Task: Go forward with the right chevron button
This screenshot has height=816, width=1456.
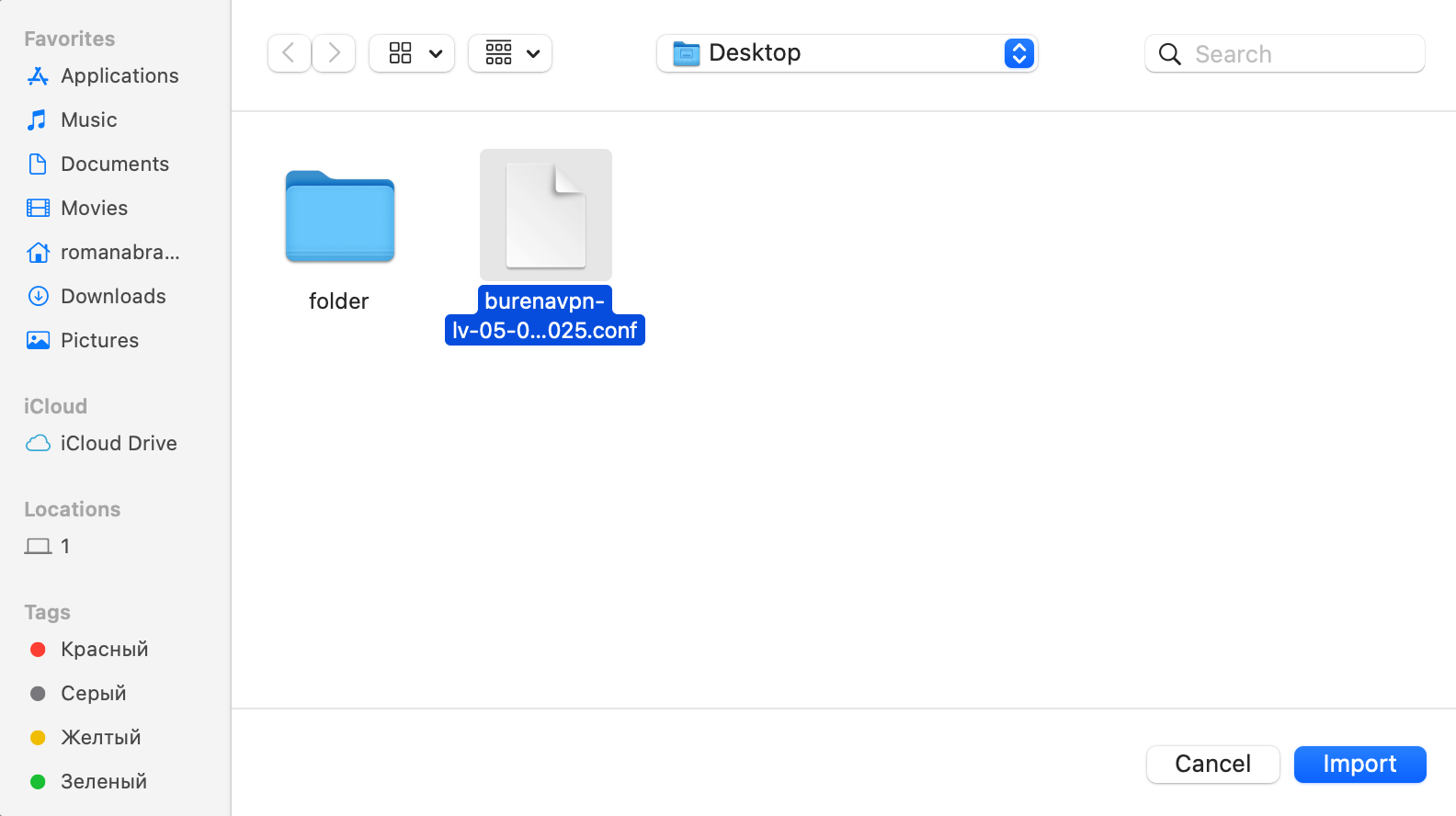Action: click(334, 53)
